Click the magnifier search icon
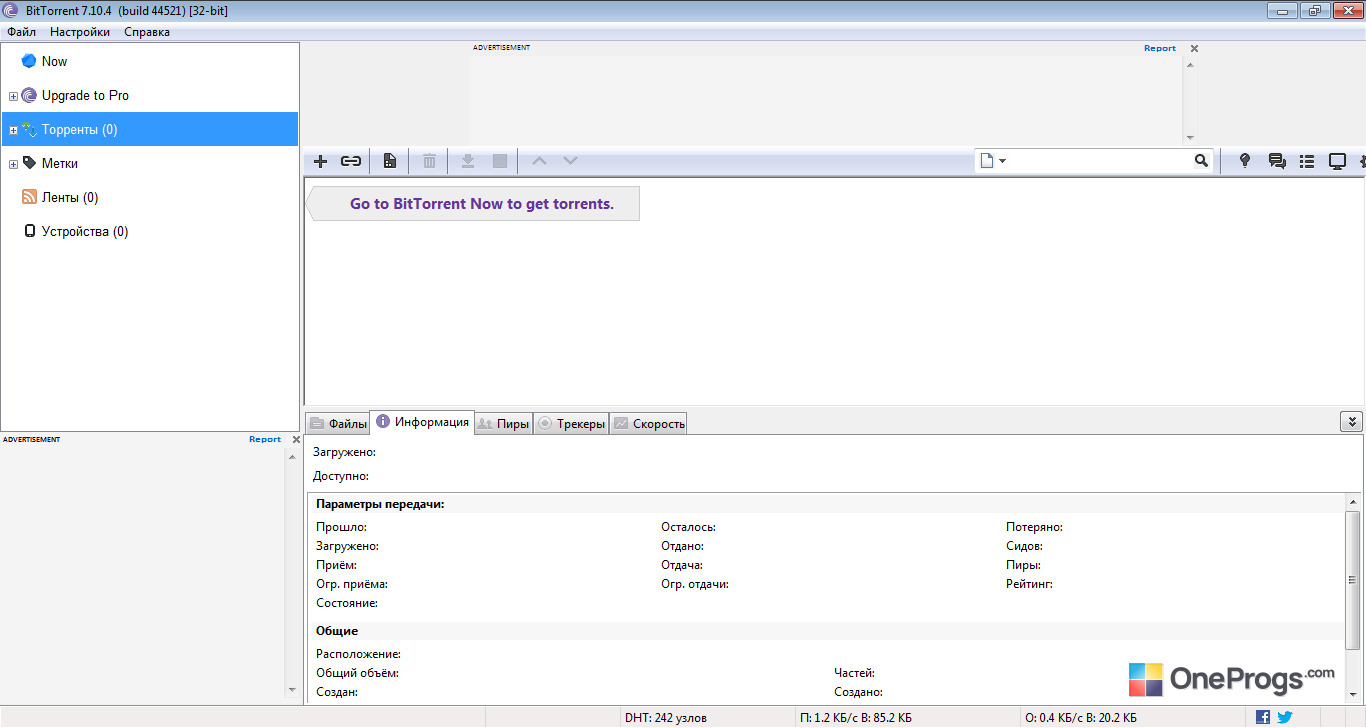Viewport: 1366px width, 728px height. pyautogui.click(x=1201, y=161)
